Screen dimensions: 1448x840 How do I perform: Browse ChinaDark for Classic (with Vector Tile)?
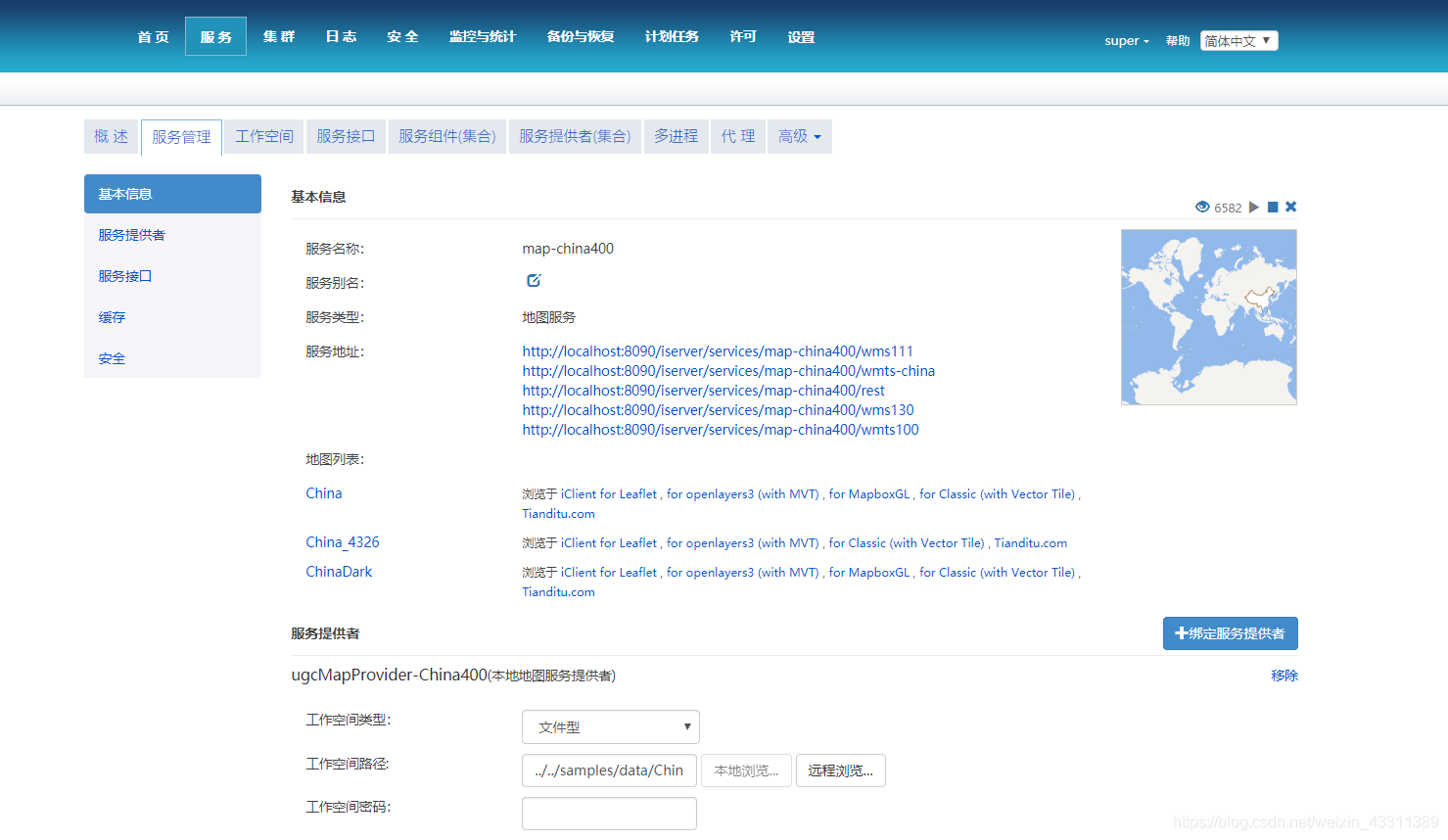point(997,573)
